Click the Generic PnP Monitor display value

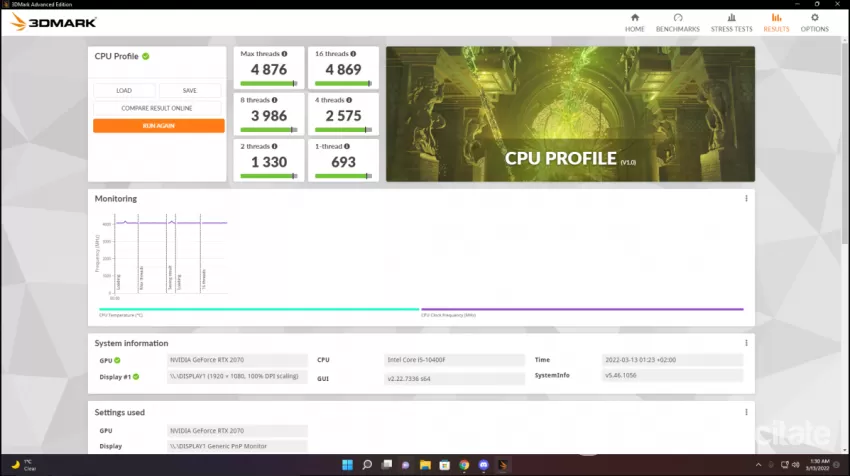(x=237, y=446)
